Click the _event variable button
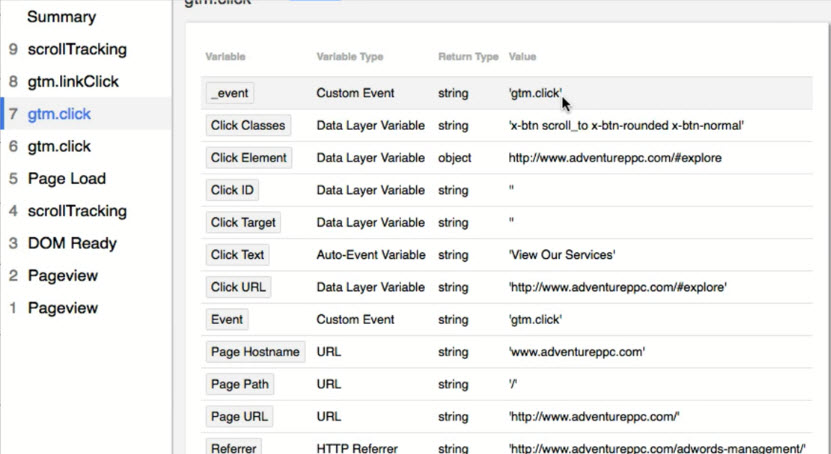This screenshot has width=831, height=454. (230, 93)
